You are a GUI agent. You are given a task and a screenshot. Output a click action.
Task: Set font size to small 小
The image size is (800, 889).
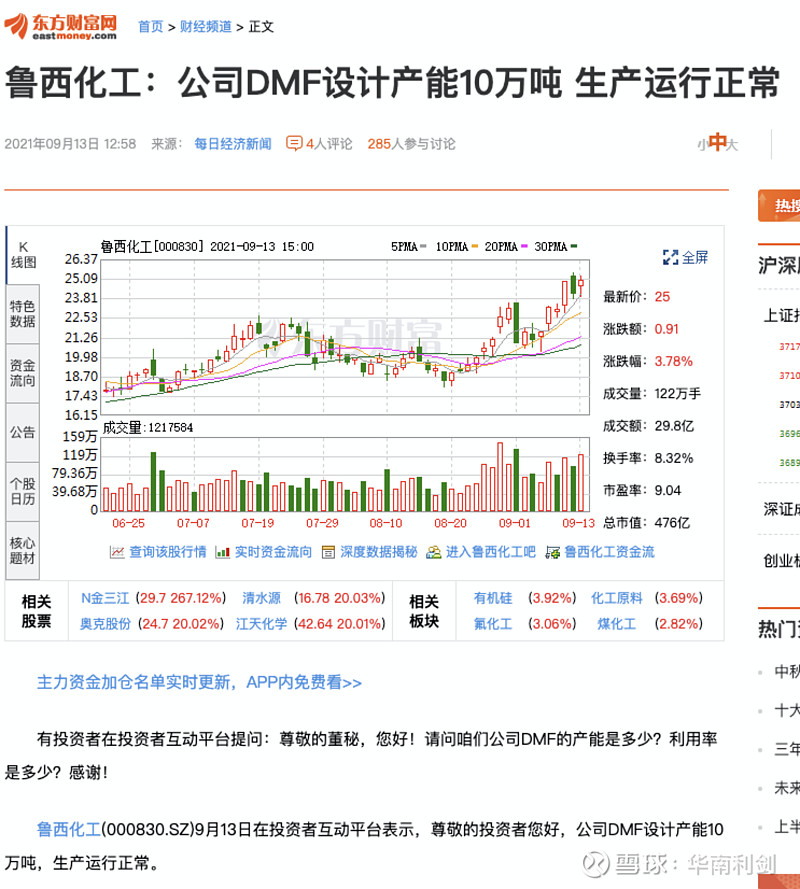click(x=702, y=146)
